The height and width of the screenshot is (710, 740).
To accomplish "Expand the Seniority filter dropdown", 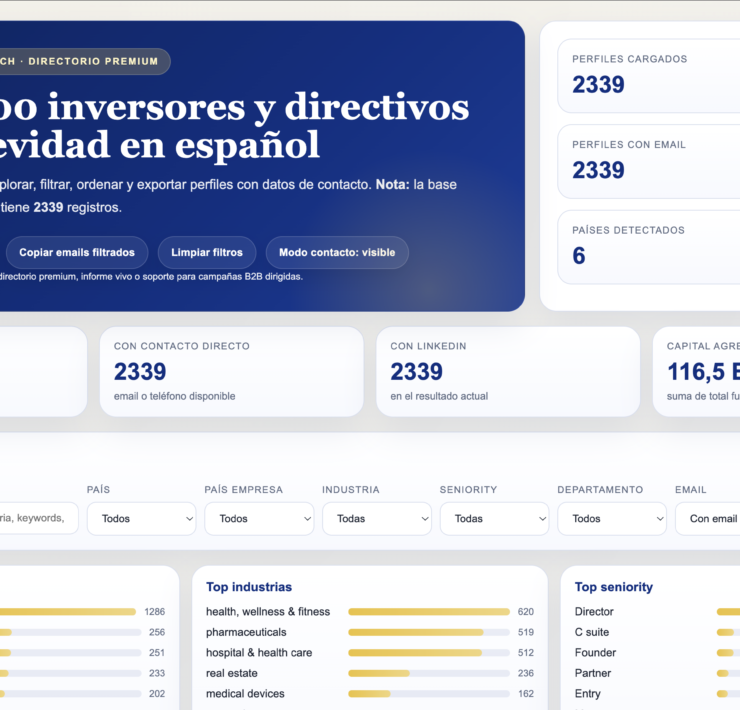I will (494, 518).
